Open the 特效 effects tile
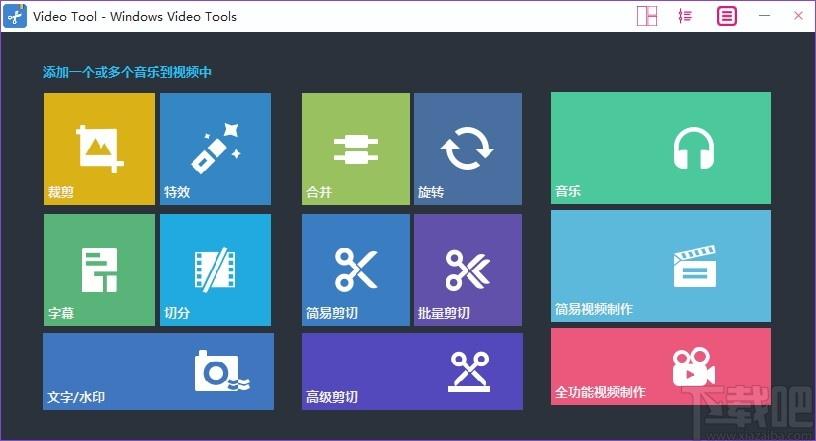This screenshot has width=816, height=441. [x=215, y=149]
